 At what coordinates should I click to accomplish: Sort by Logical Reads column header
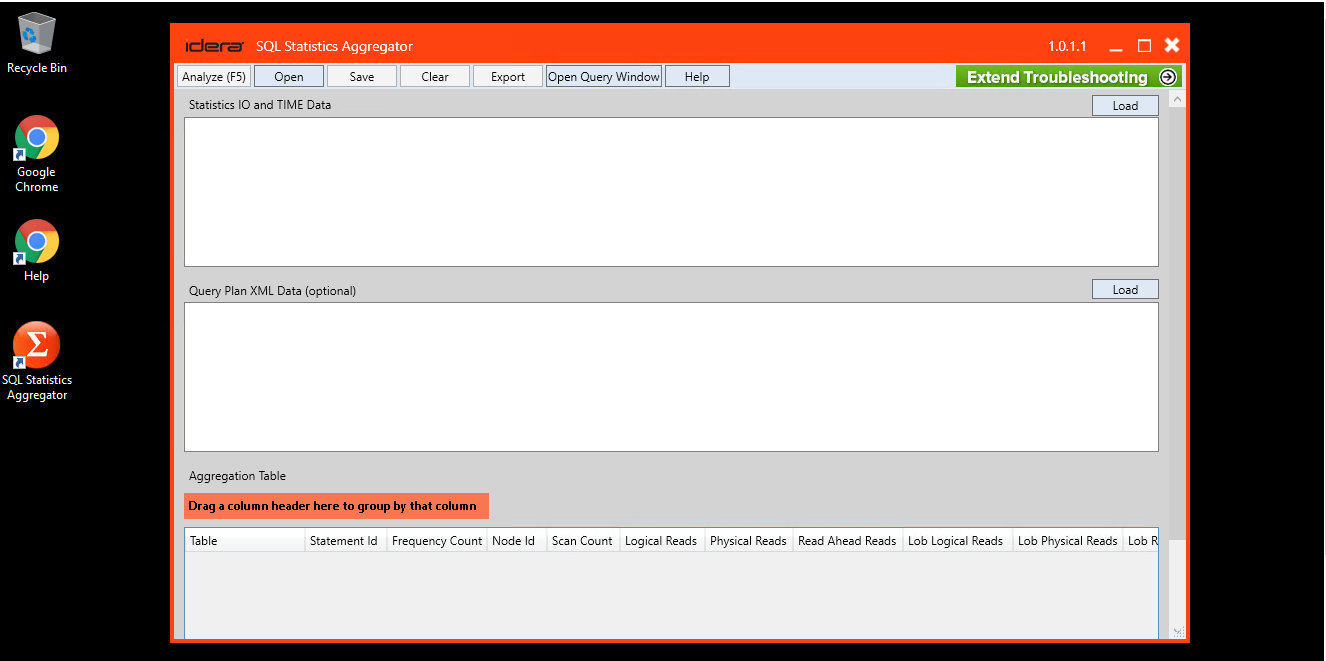(x=661, y=541)
